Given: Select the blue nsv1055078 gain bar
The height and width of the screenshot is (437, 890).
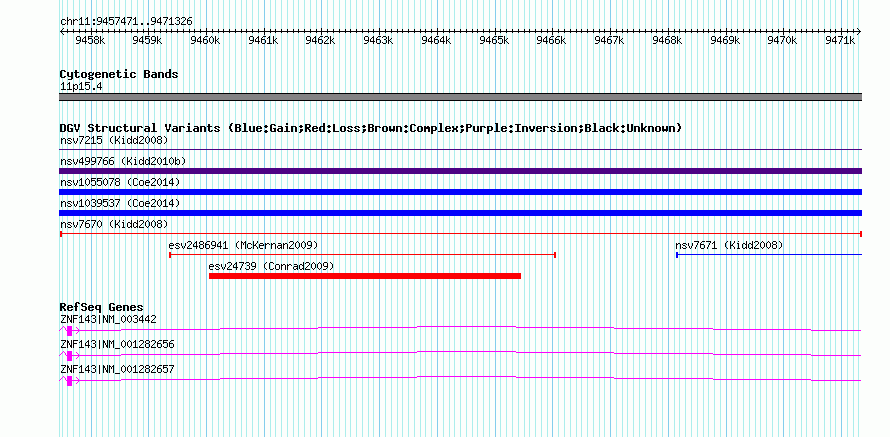Looking at the screenshot, I should [x=460, y=192].
